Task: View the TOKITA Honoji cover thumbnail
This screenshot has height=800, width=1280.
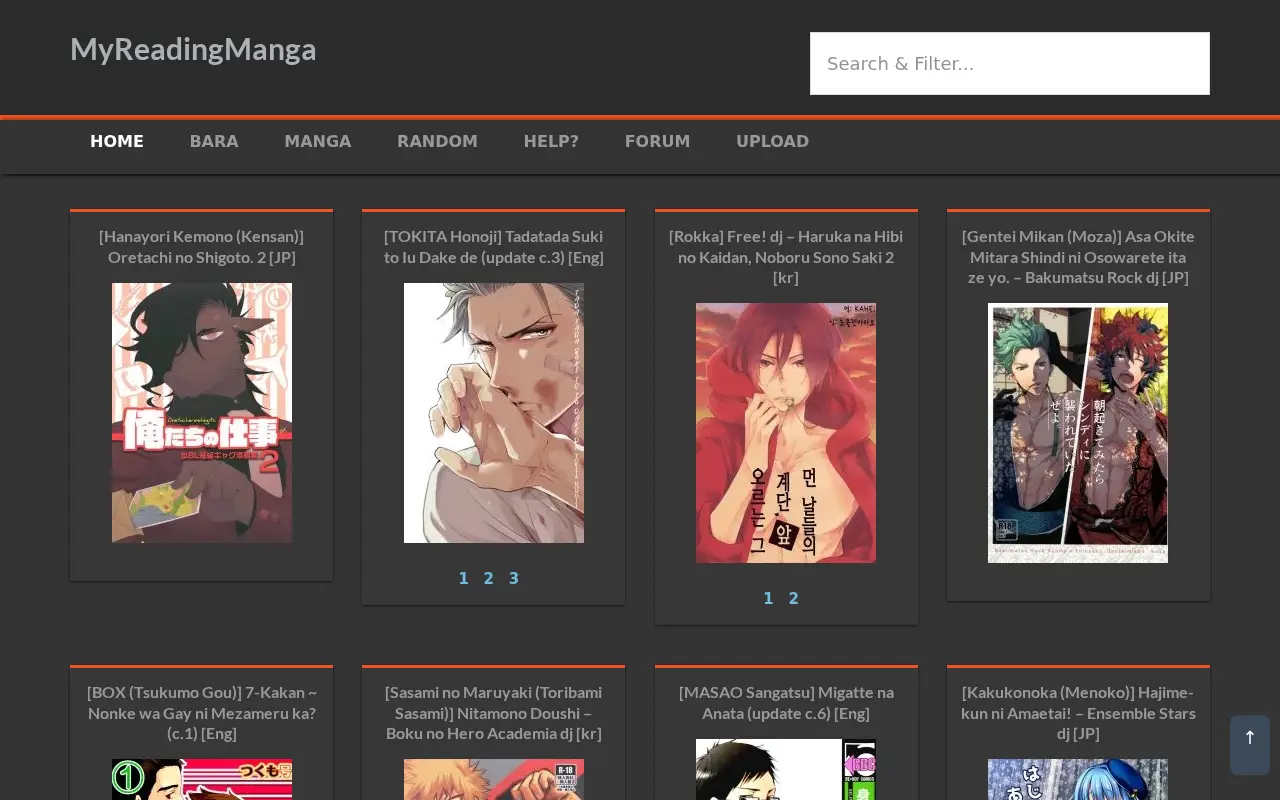Action: pos(494,413)
